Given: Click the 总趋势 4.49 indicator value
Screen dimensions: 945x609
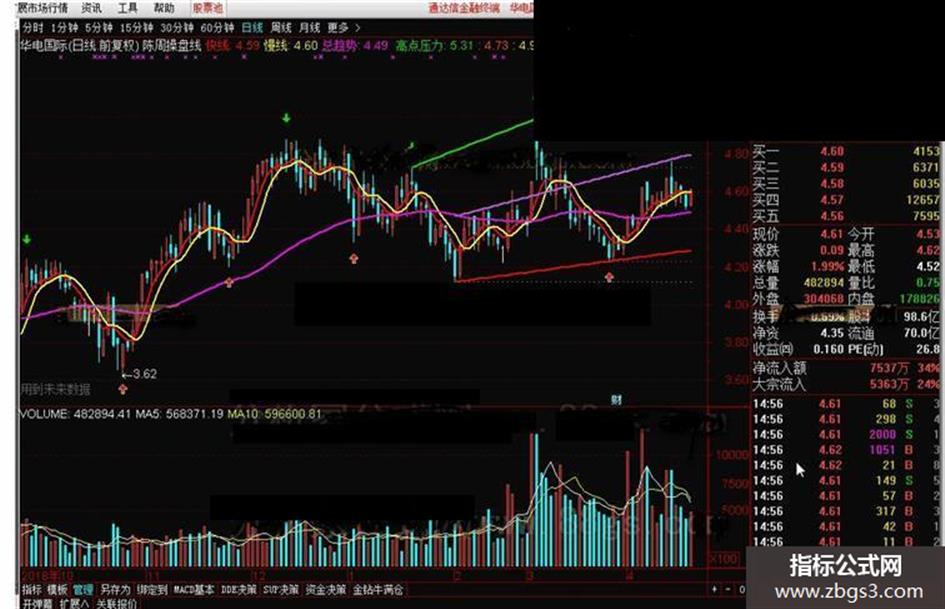Looking at the screenshot, I should [x=355, y=45].
